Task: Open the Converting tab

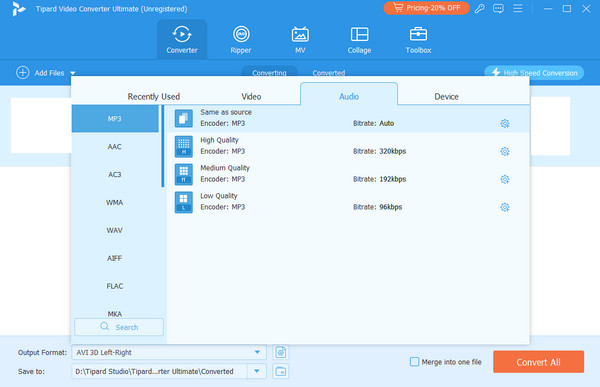Action: (269, 72)
